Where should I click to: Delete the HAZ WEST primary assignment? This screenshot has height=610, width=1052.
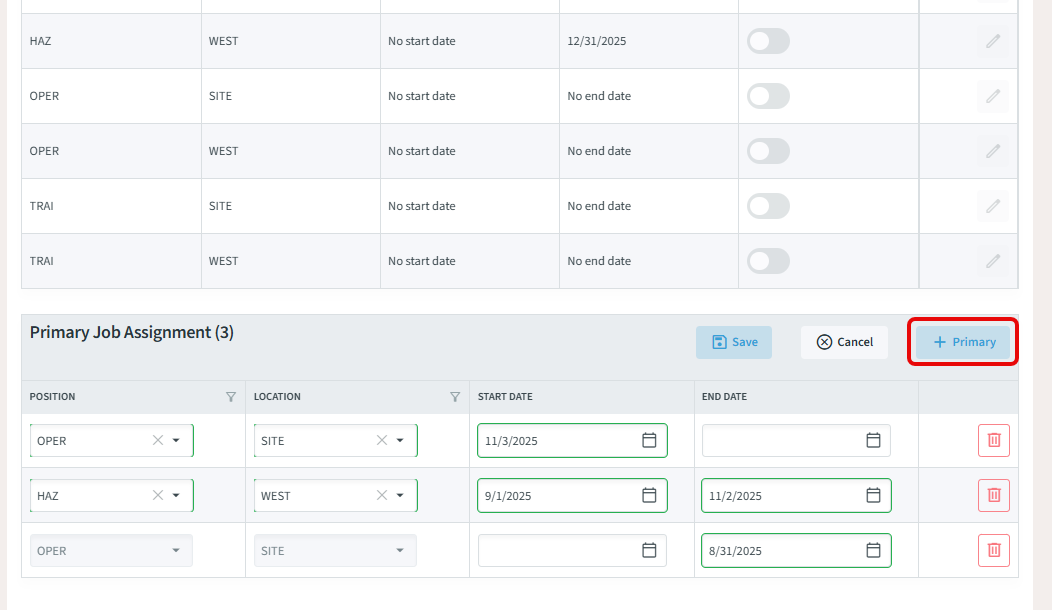[994, 495]
